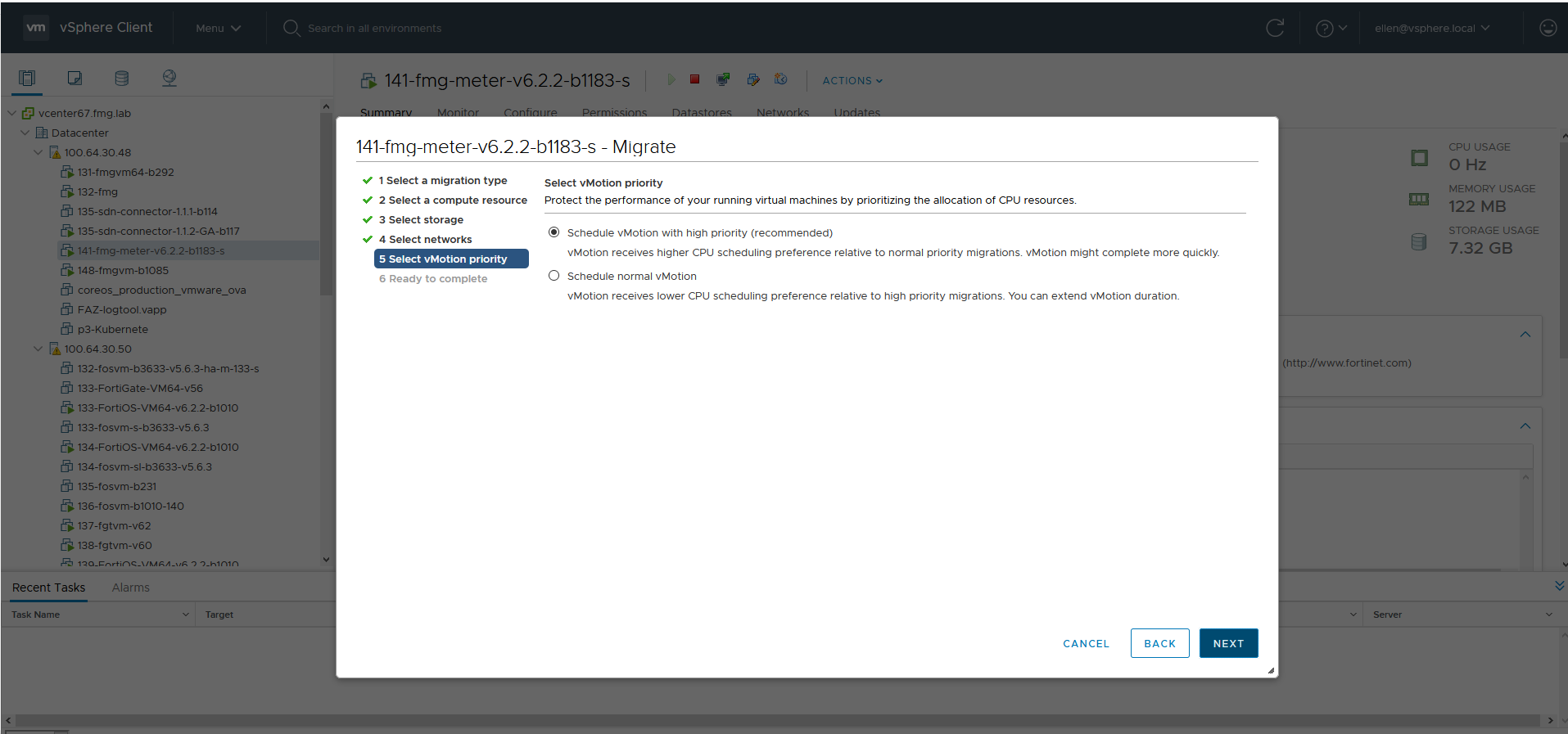Go to wizard step 1 Select a migration type
The width and height of the screenshot is (1568, 734).
(x=443, y=180)
